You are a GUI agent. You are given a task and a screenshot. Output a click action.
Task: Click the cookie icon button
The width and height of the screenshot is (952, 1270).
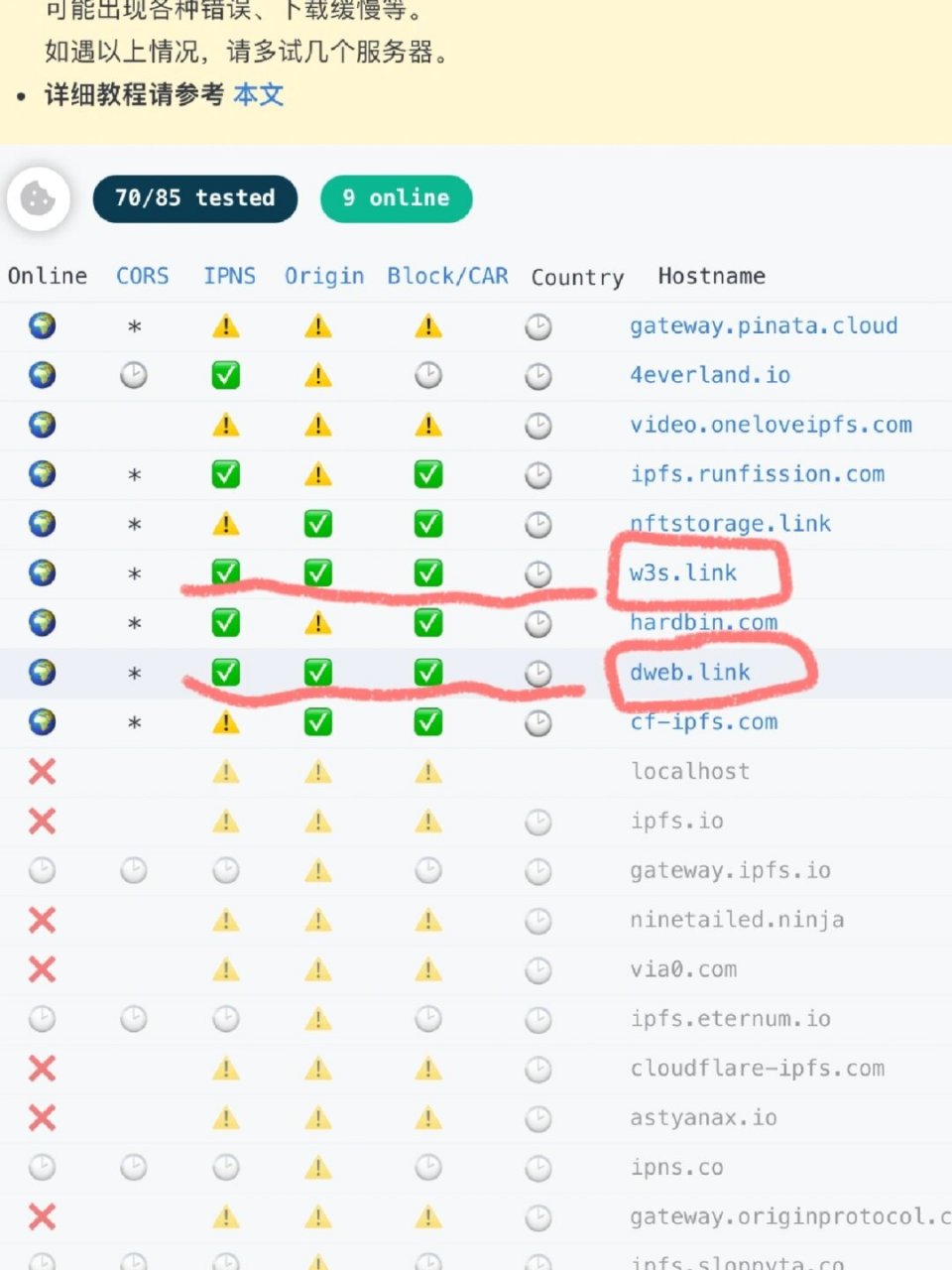[x=39, y=198]
